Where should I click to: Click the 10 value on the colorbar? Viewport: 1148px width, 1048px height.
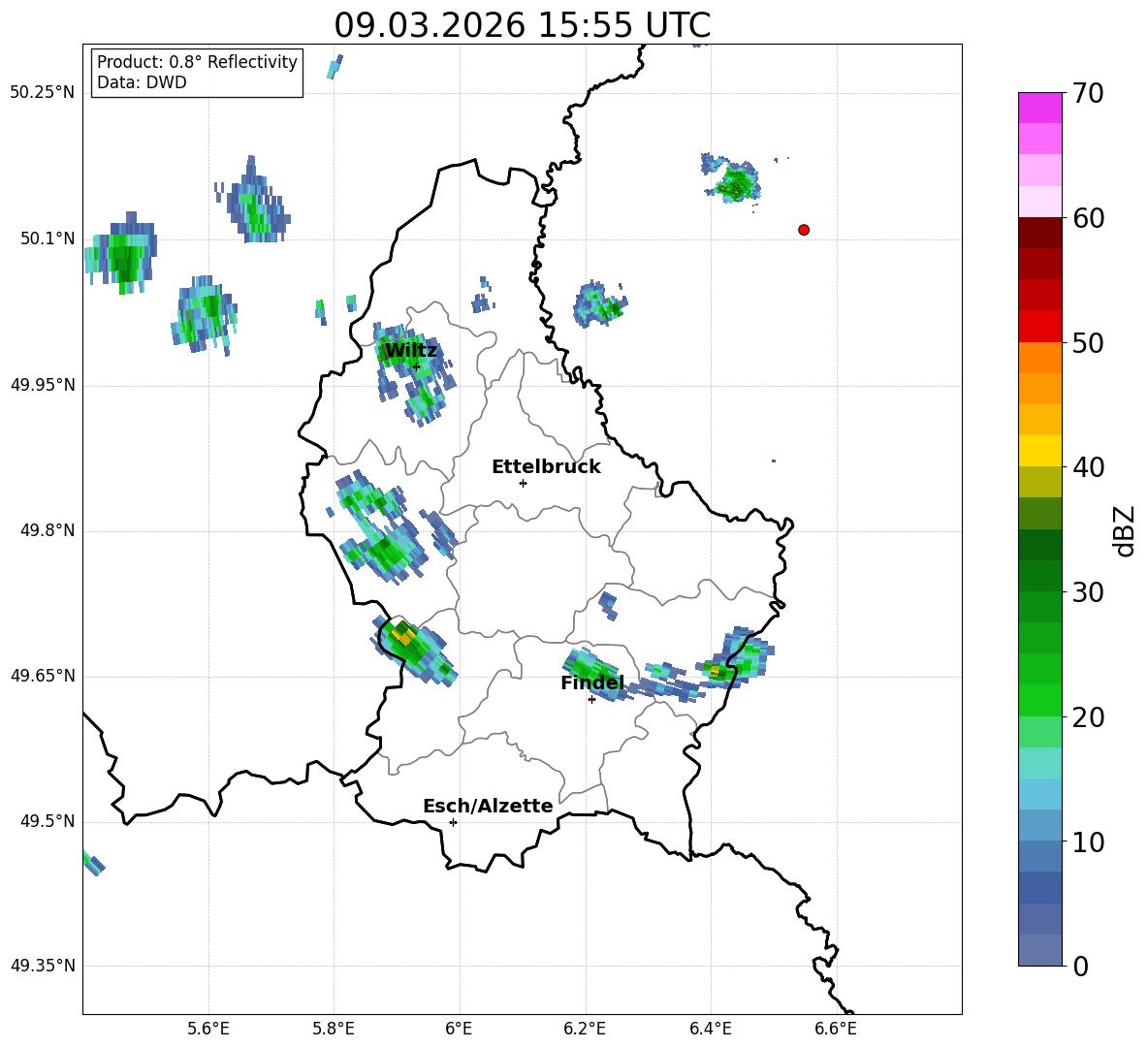point(1087,842)
